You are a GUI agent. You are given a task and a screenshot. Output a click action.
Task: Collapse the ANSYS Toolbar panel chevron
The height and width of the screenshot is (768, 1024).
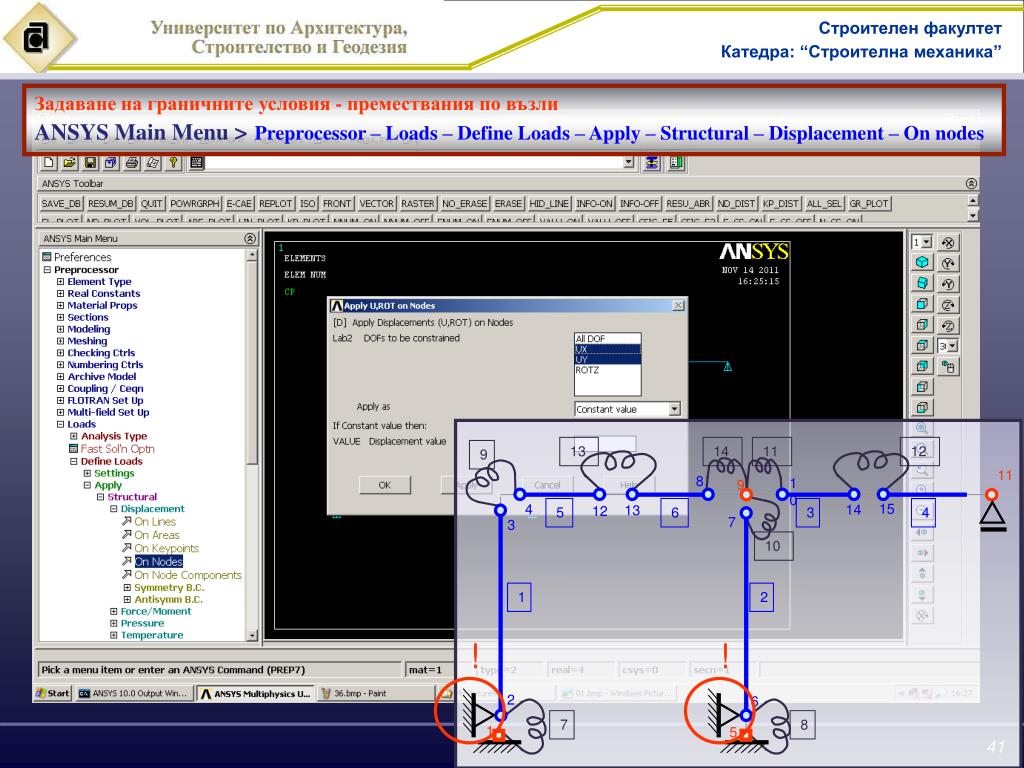pos(971,184)
